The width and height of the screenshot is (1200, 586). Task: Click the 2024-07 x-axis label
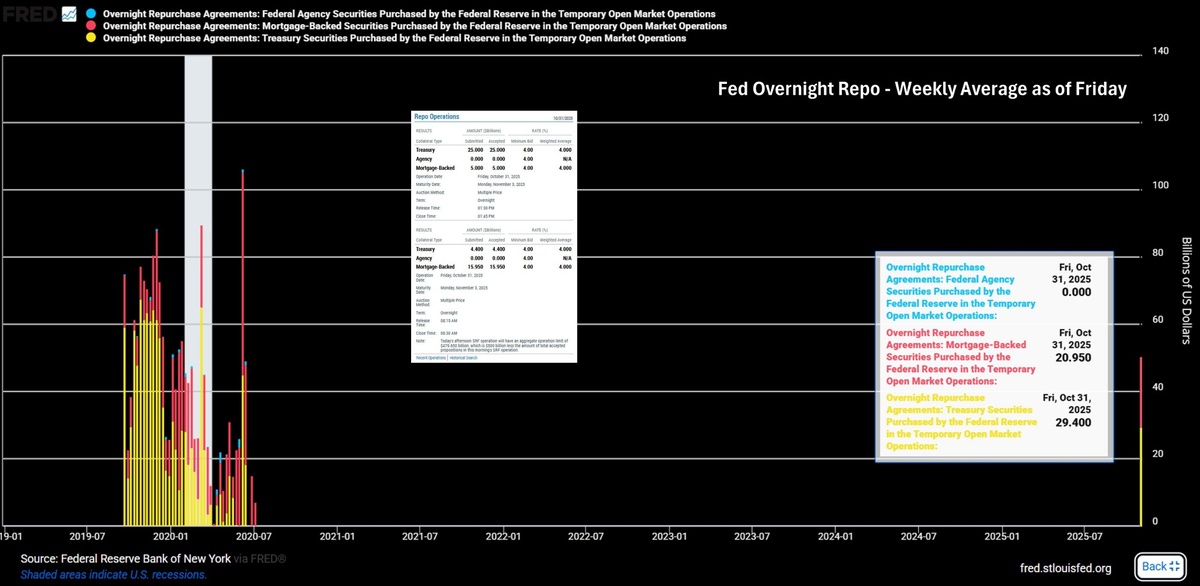click(918, 537)
